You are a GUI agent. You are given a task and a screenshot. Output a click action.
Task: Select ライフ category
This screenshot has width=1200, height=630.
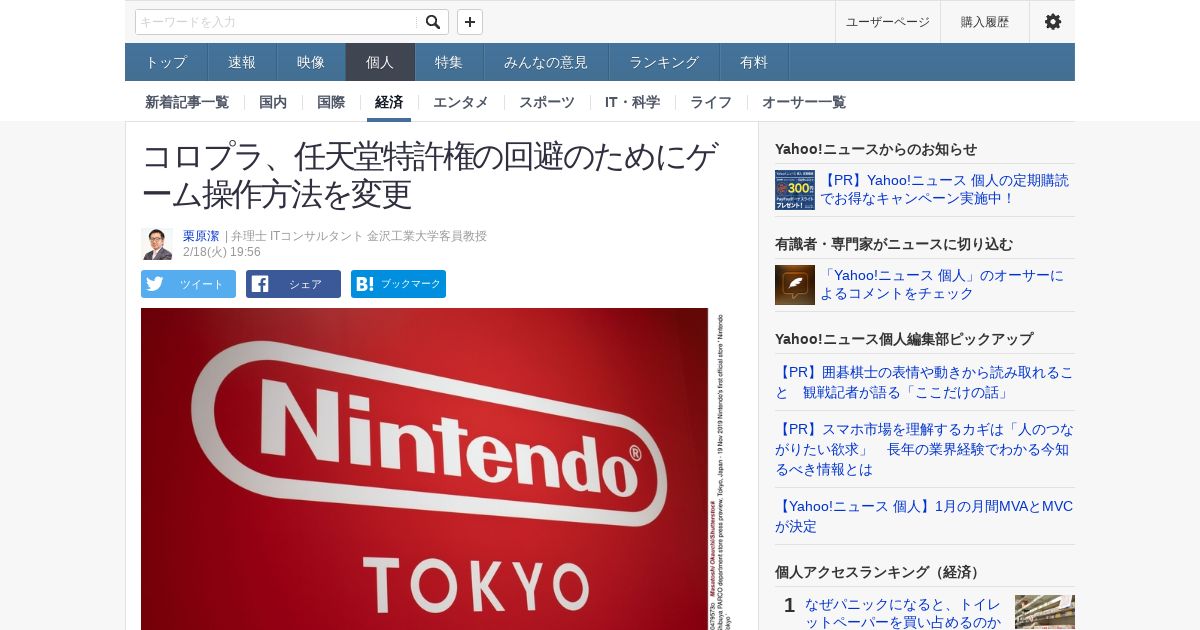pos(711,102)
